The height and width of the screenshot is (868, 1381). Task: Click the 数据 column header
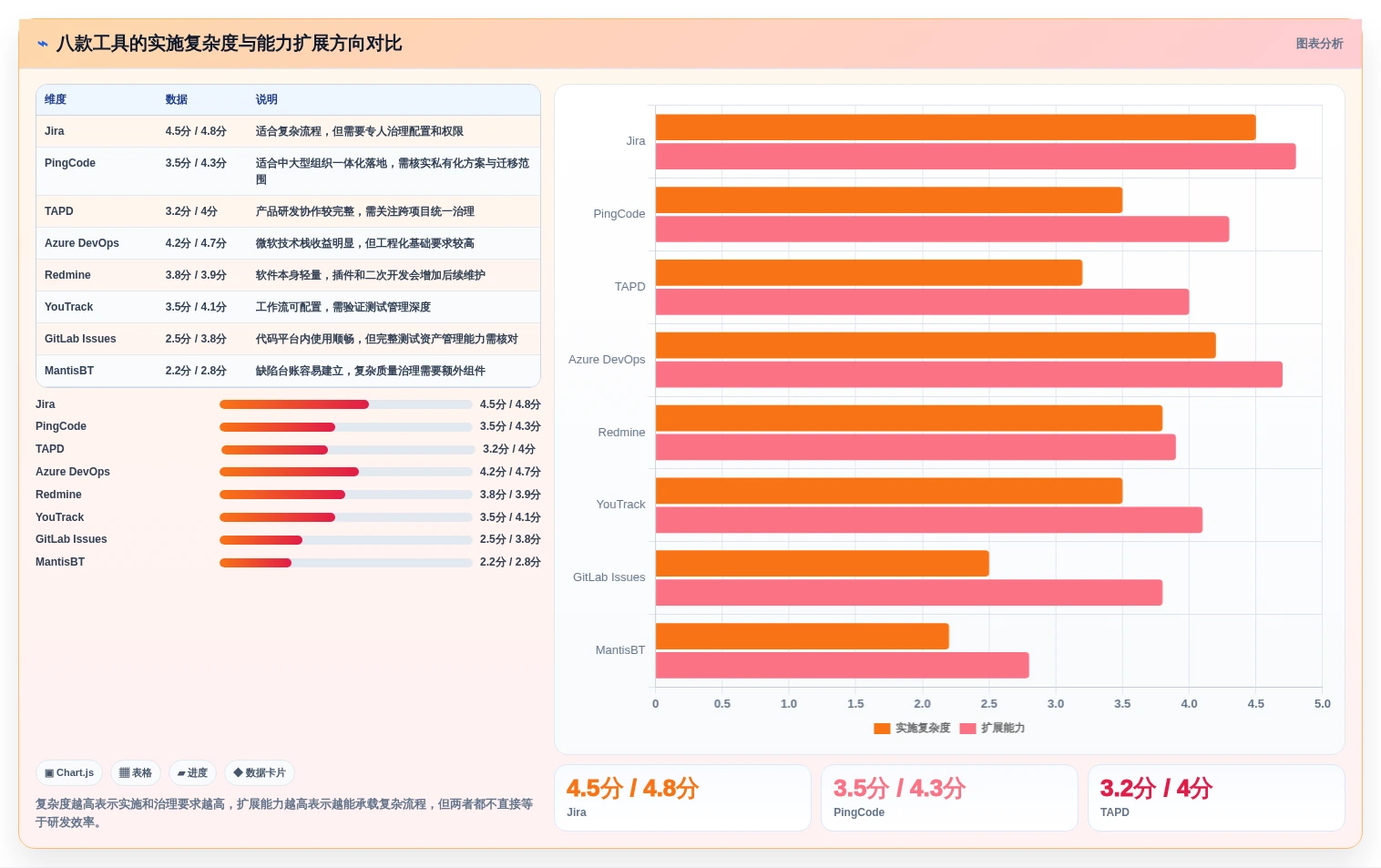tap(176, 100)
